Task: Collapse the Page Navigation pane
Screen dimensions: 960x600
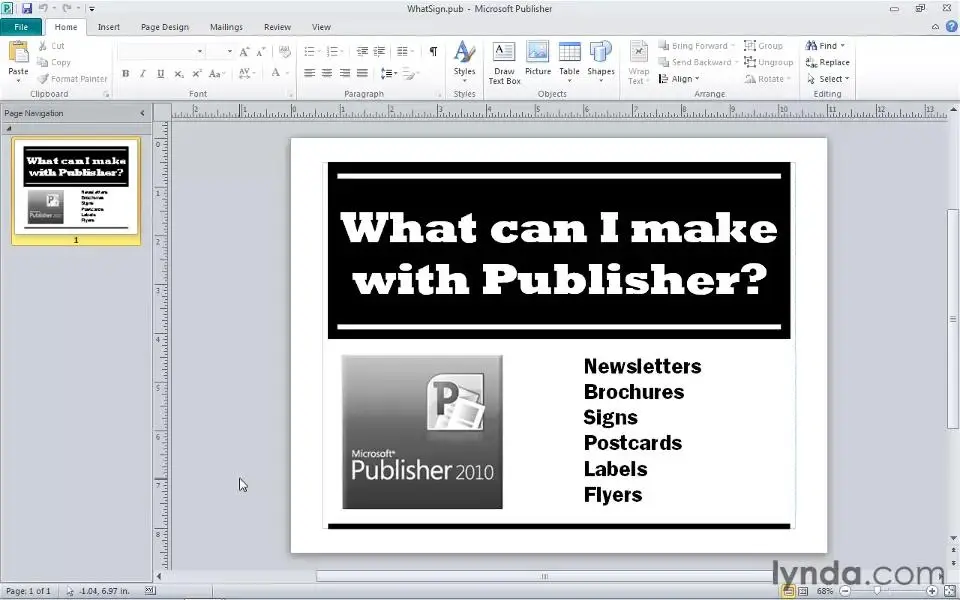Action: tap(142, 113)
